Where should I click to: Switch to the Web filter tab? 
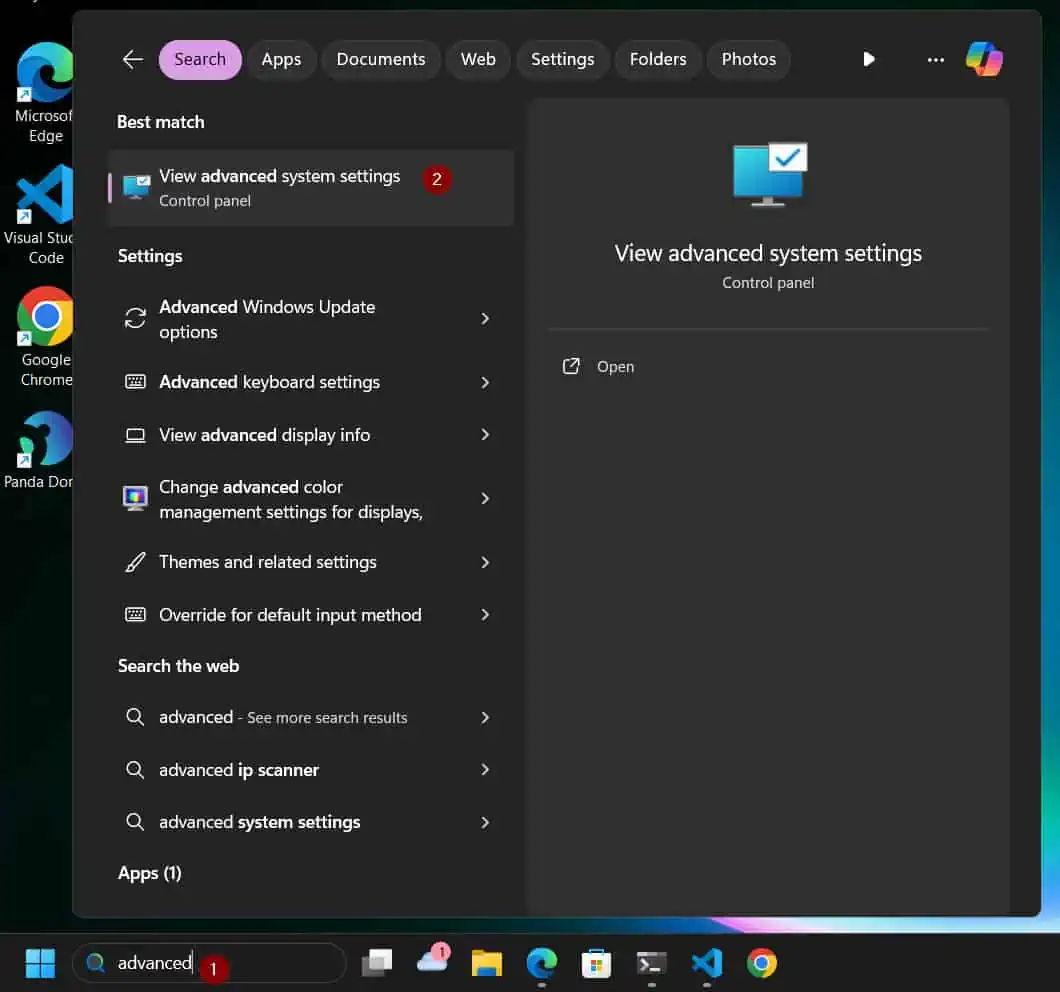[x=478, y=60]
